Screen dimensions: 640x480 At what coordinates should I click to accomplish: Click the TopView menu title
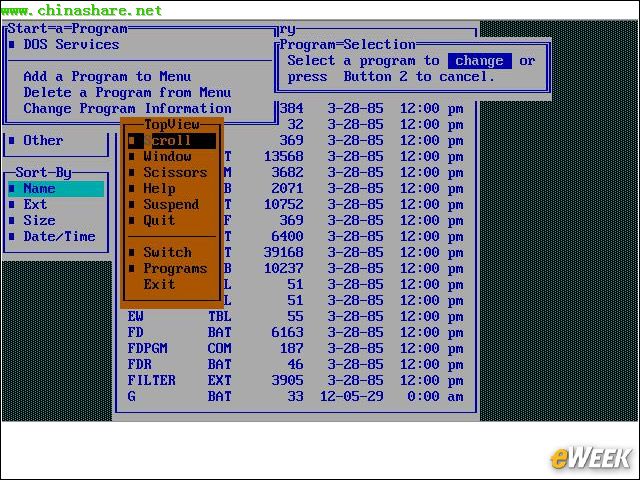[x=172, y=124]
